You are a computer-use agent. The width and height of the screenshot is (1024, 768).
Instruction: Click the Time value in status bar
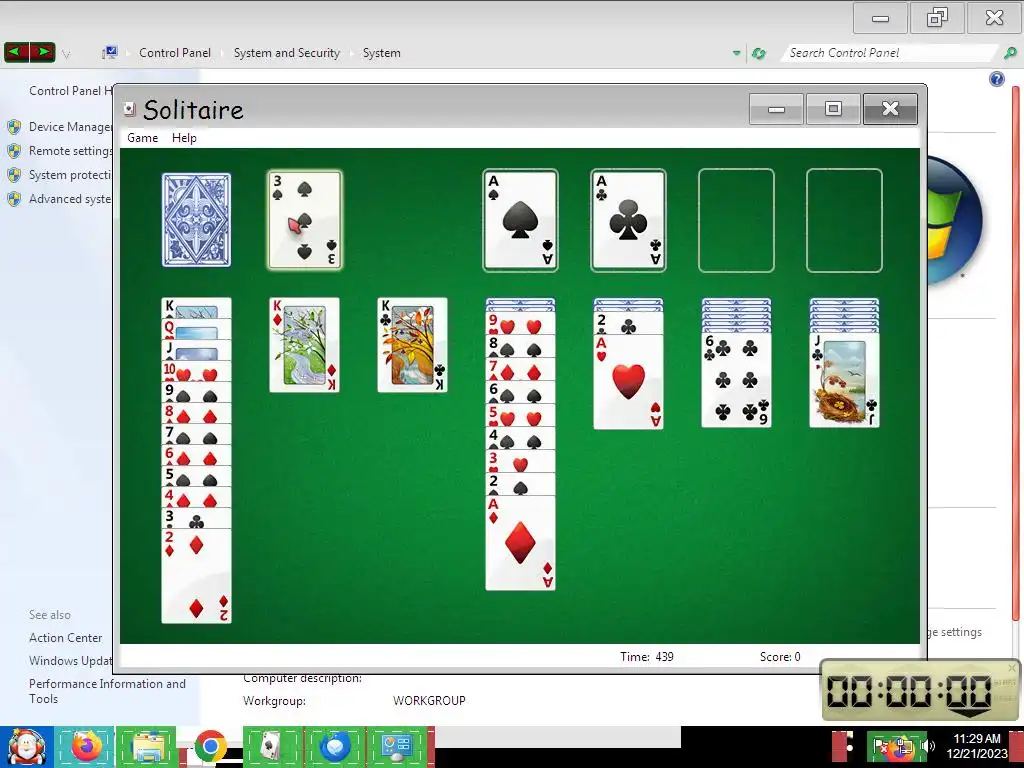coord(664,657)
